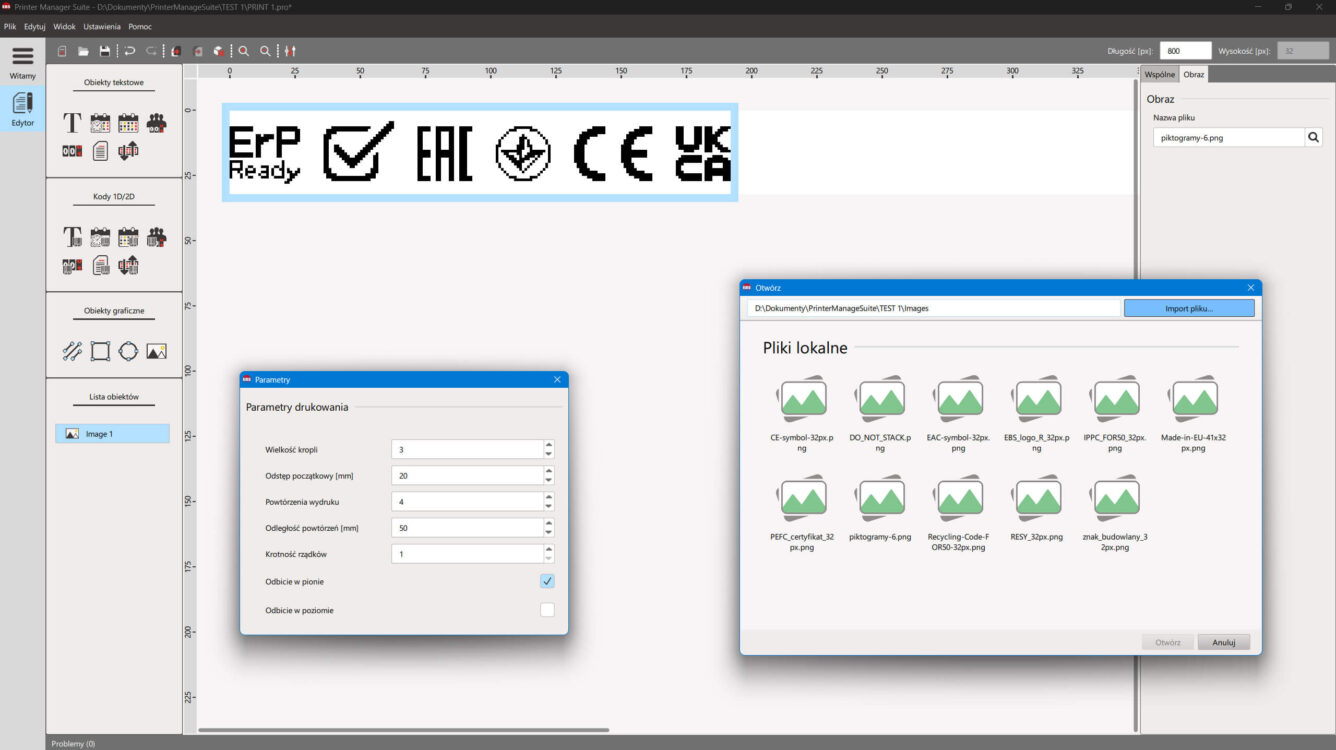Undo the last action in toolbar
The height and width of the screenshot is (750, 1336).
click(x=130, y=51)
